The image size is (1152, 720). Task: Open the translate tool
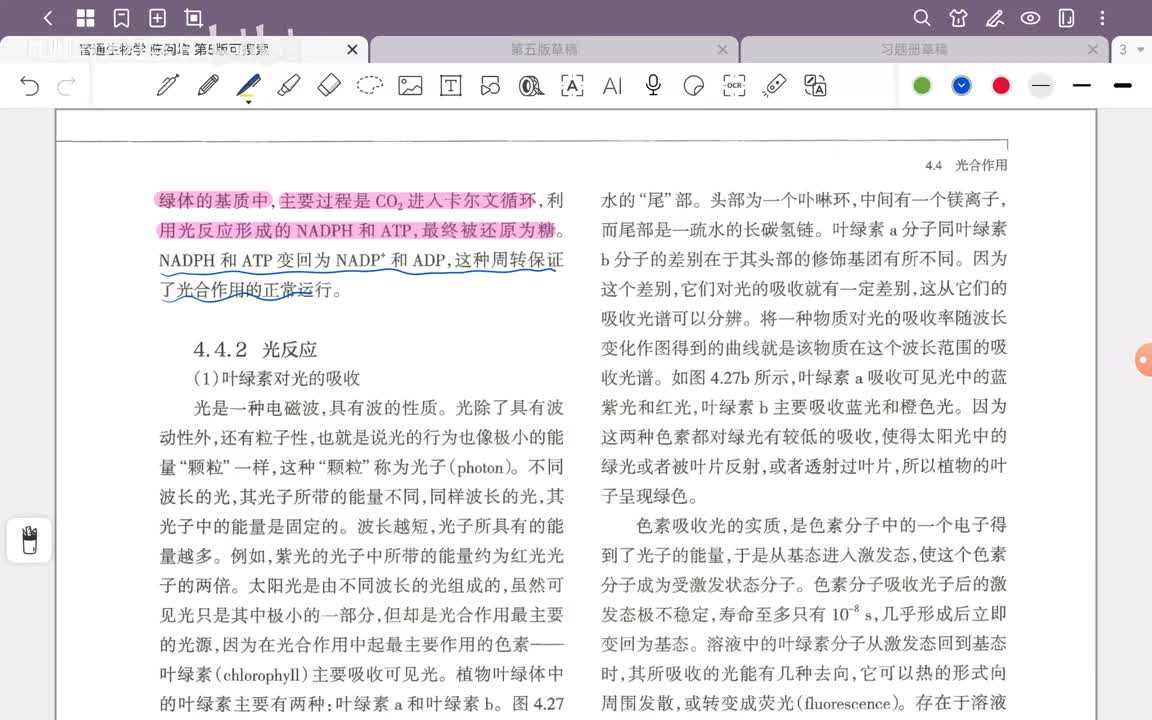815,86
